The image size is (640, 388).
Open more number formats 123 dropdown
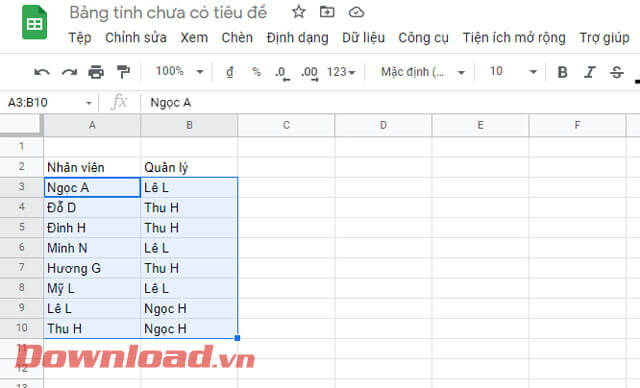(x=341, y=72)
